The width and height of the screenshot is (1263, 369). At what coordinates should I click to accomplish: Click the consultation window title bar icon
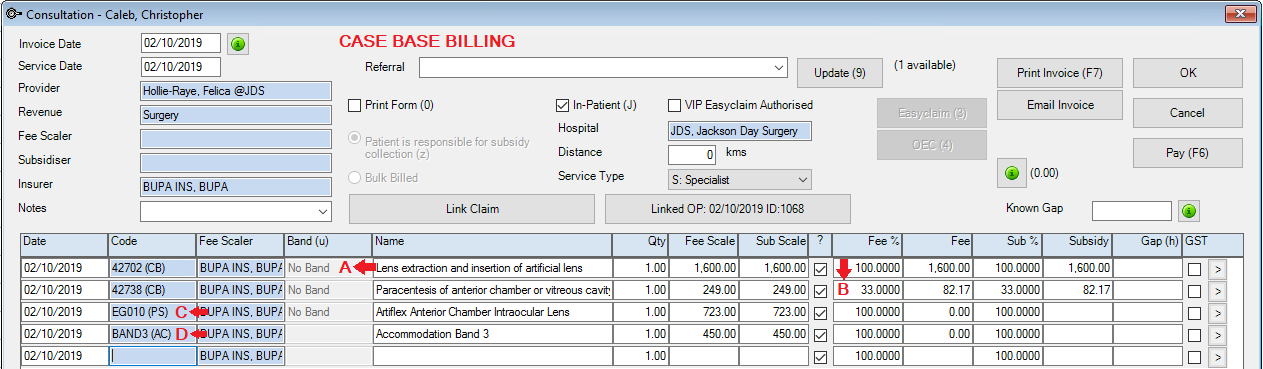point(13,13)
